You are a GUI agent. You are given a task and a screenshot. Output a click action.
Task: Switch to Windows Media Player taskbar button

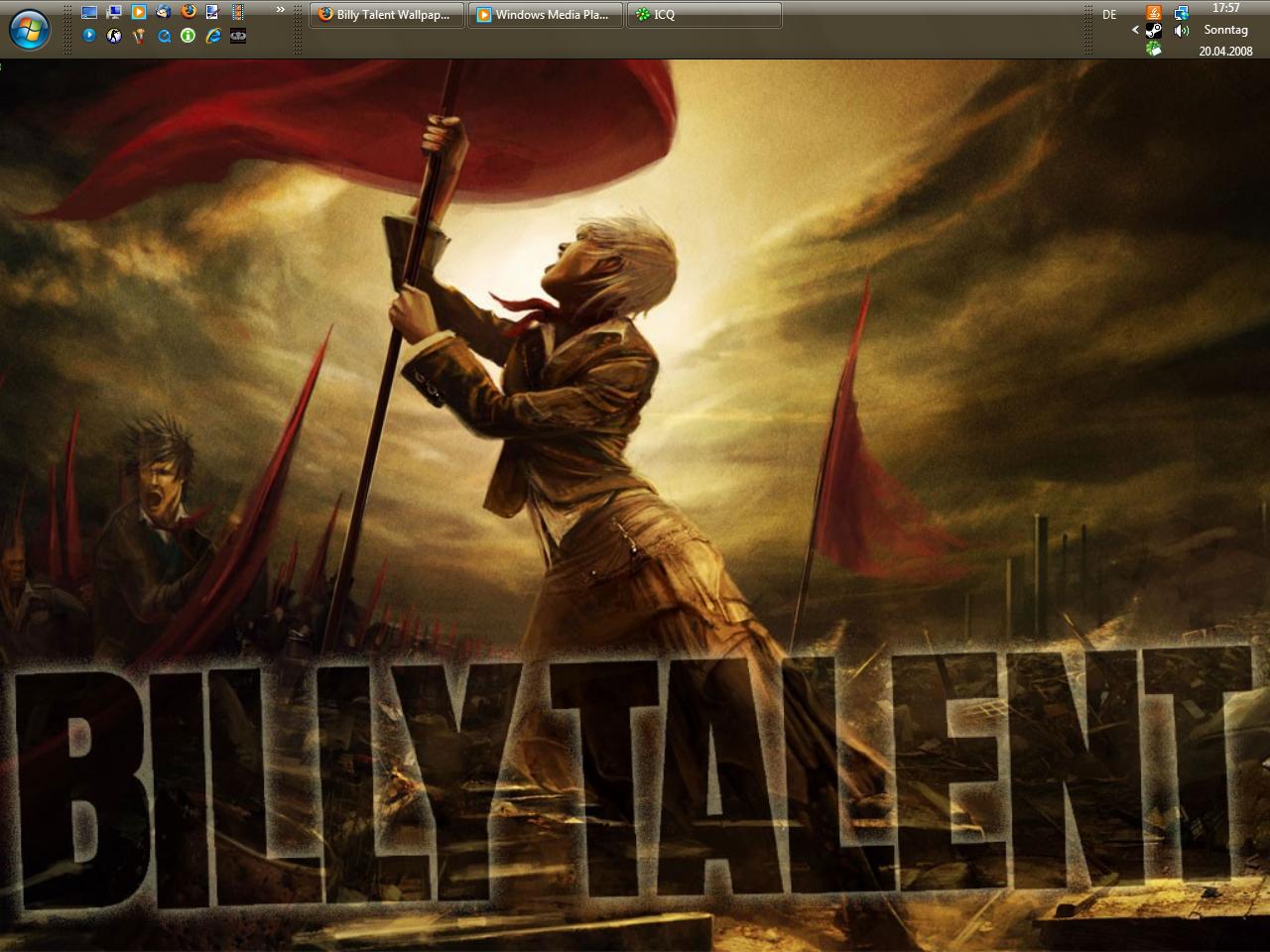pos(545,15)
